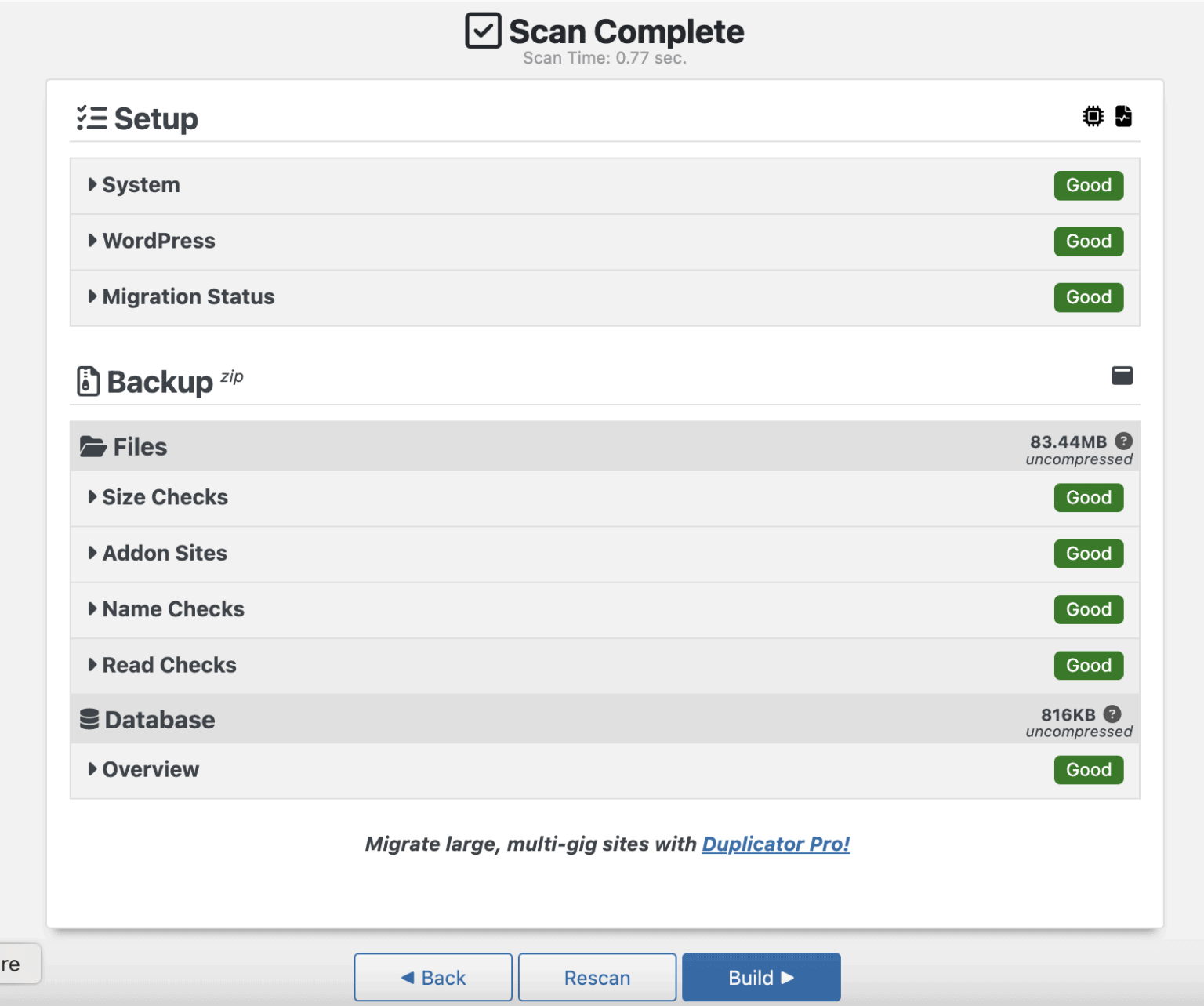Click the Scan Complete title
The height and width of the screenshot is (1006, 1204).
pyautogui.click(x=626, y=31)
